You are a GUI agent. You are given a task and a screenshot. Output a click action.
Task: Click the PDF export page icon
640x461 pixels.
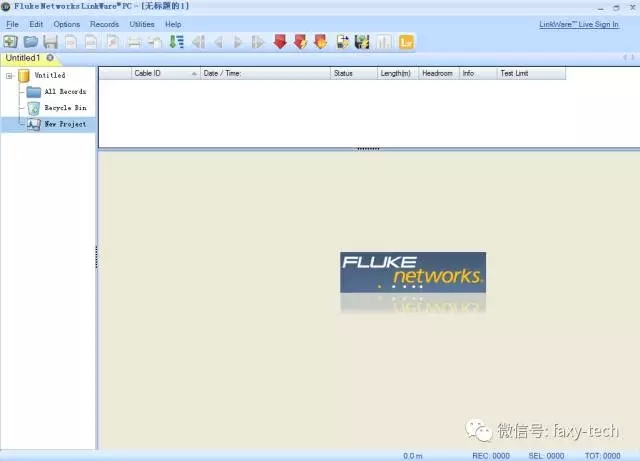71,42
